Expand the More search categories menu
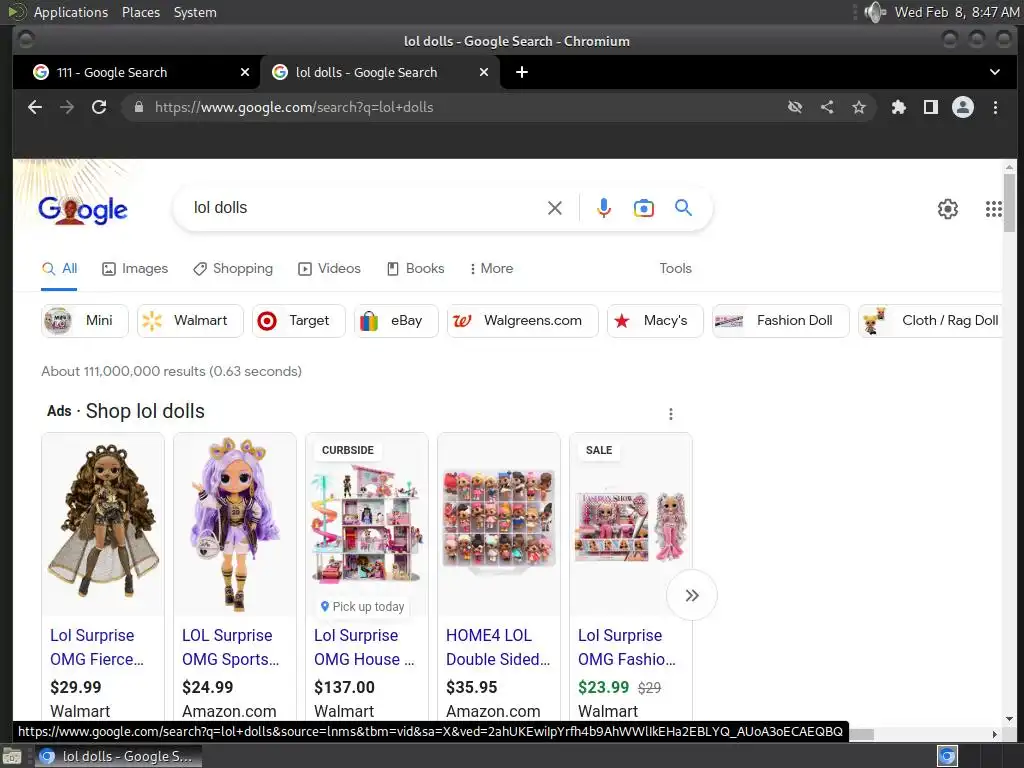Screen dimensions: 1024x768 pyautogui.click(x=491, y=268)
